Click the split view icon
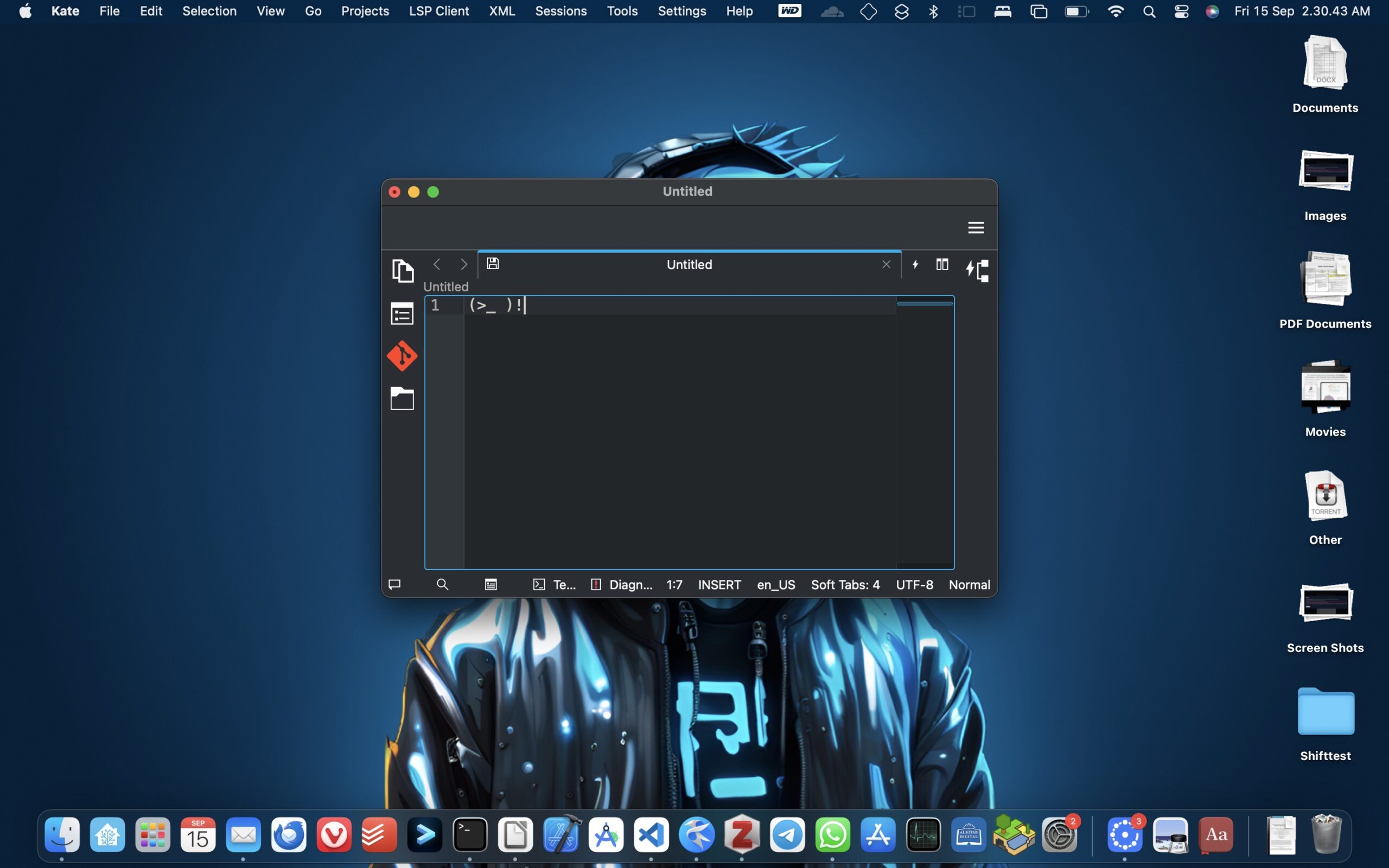Image resolution: width=1389 pixels, height=868 pixels. click(x=942, y=264)
